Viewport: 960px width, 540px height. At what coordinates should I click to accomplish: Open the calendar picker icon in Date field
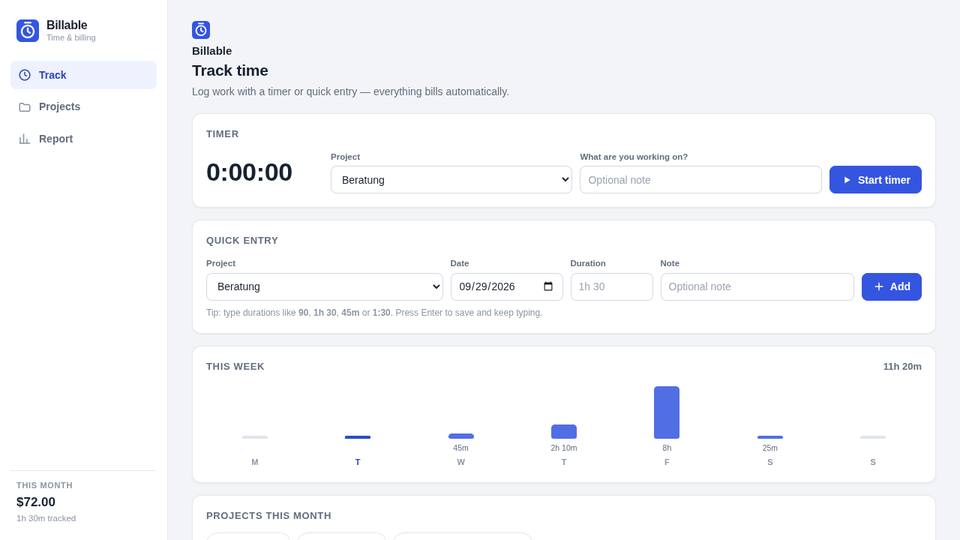tap(548, 287)
